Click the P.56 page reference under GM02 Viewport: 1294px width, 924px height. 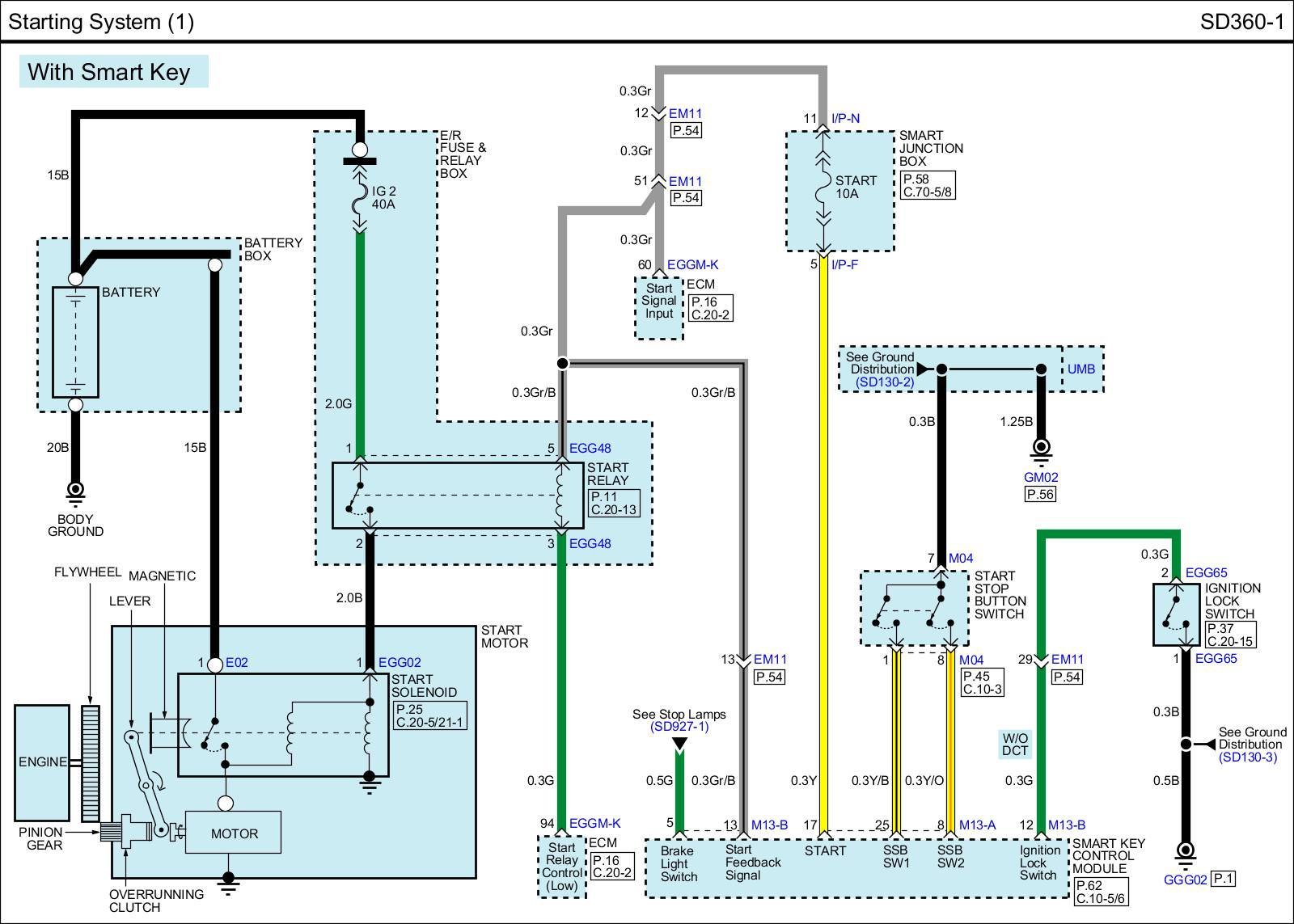tap(1040, 494)
